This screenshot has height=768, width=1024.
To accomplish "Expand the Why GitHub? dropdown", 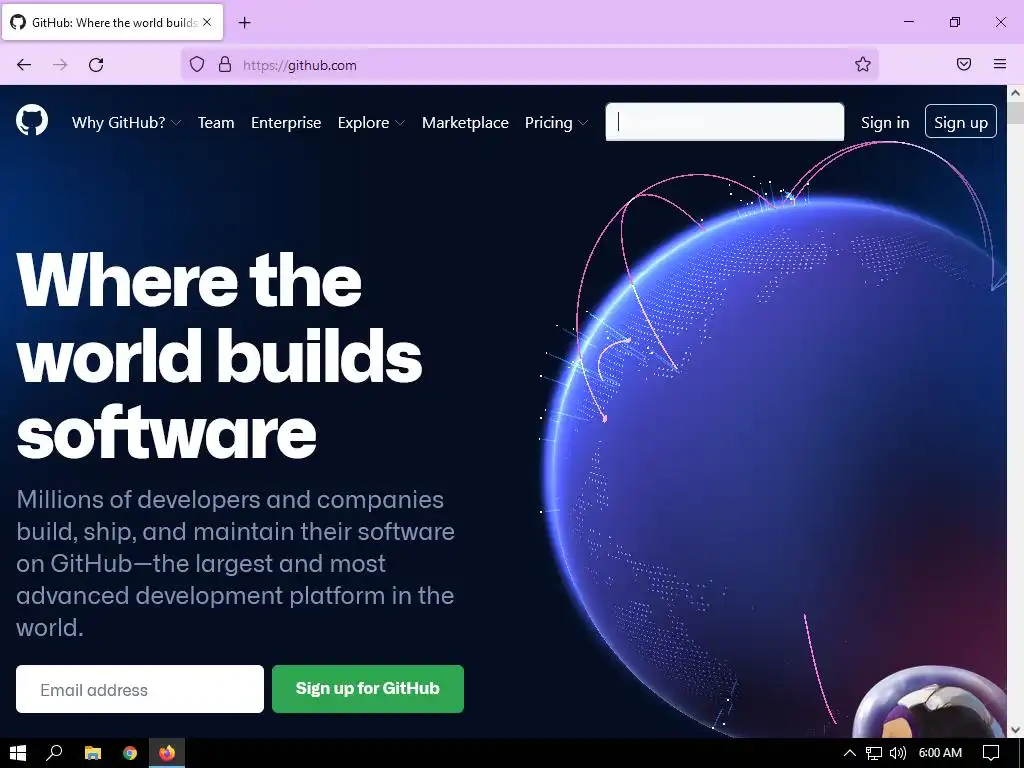I will (126, 123).
